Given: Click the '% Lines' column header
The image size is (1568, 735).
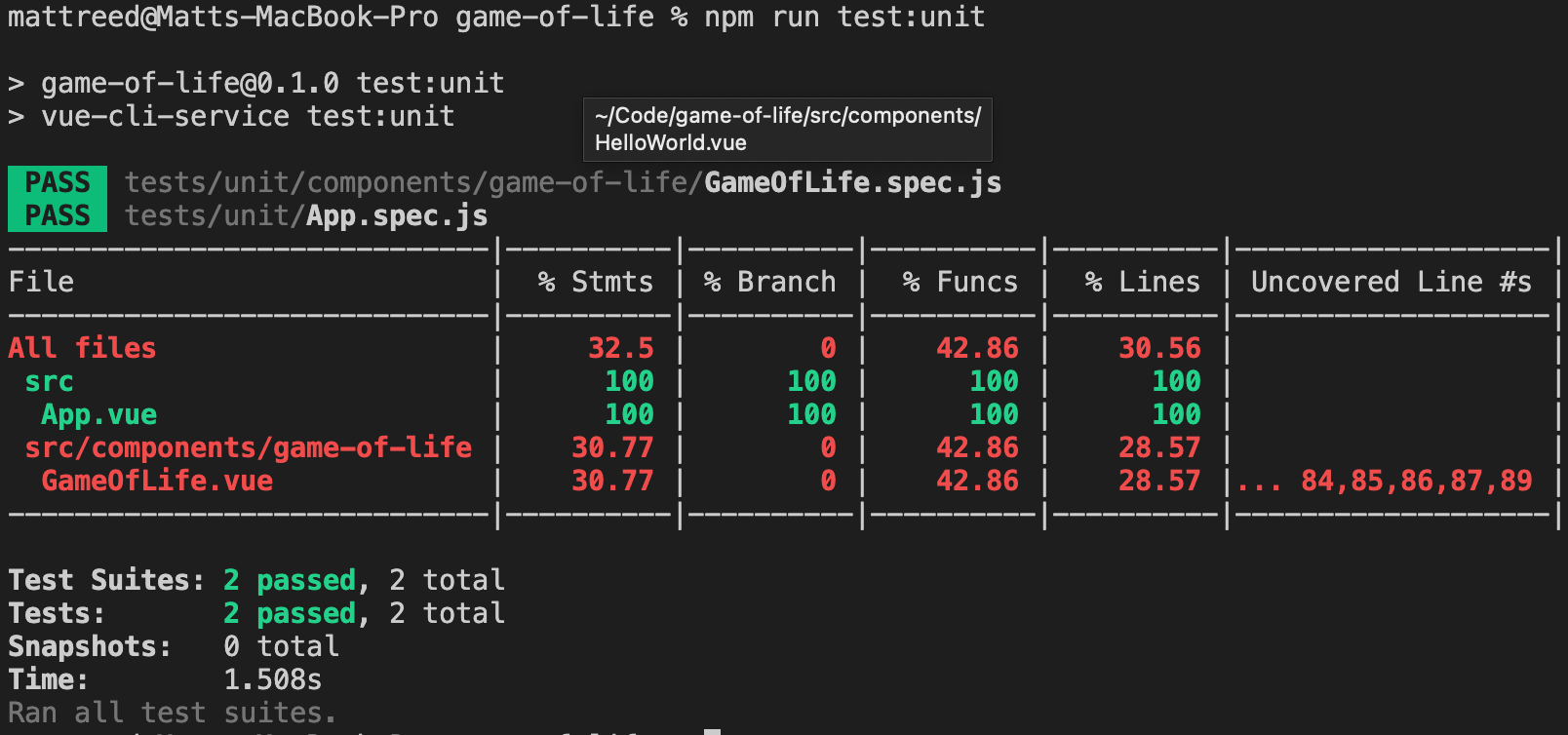Looking at the screenshot, I should coord(1142,282).
